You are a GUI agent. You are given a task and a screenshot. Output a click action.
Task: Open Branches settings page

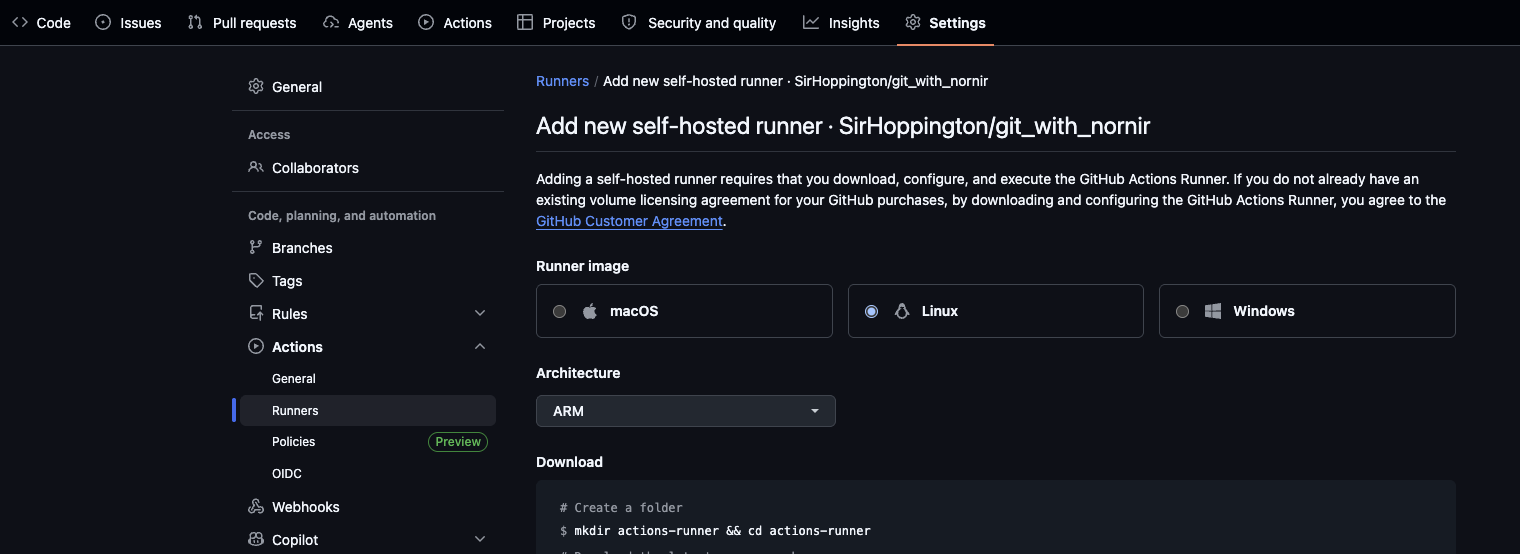(x=368, y=248)
